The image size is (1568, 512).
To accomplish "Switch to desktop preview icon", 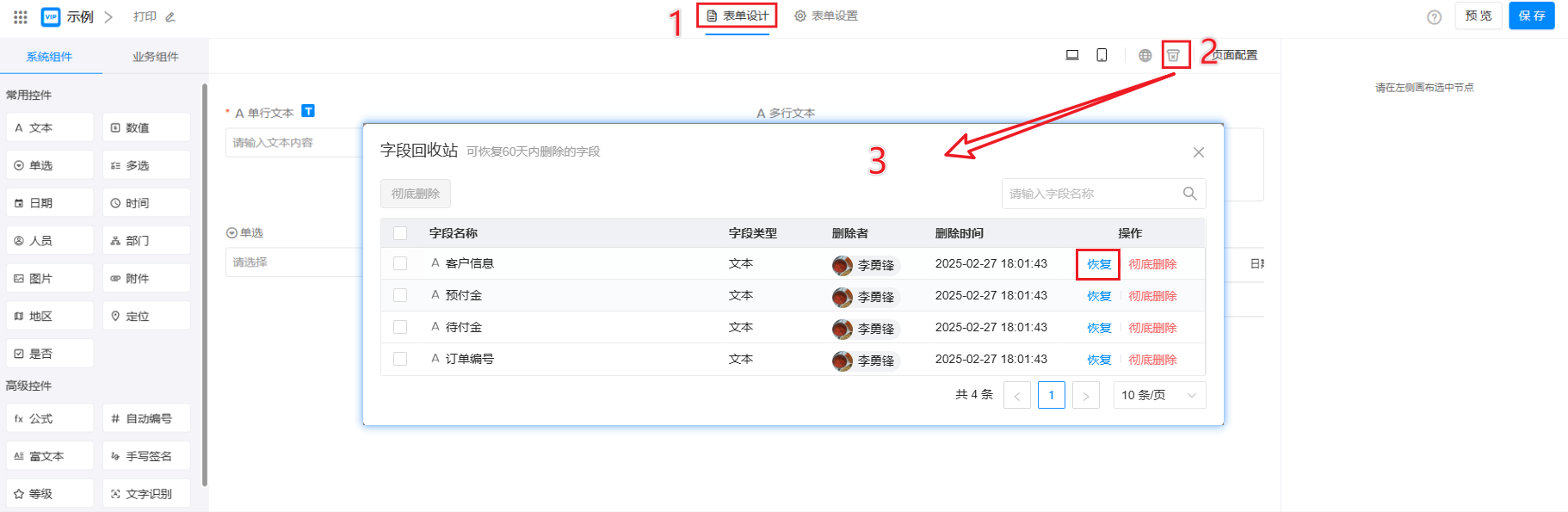I will click(1072, 55).
